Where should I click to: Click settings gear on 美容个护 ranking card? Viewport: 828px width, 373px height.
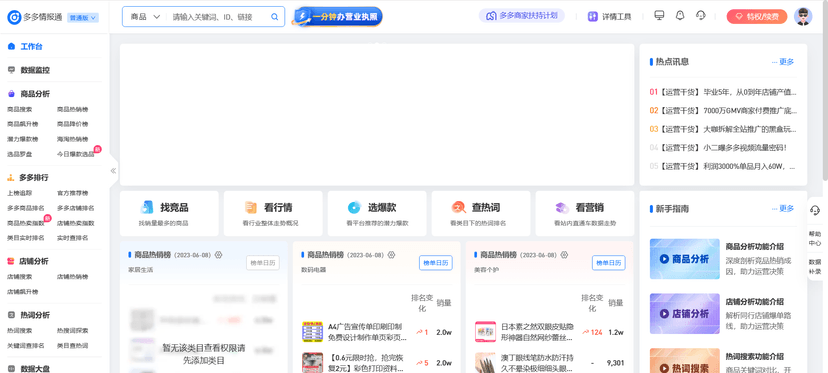pos(564,255)
